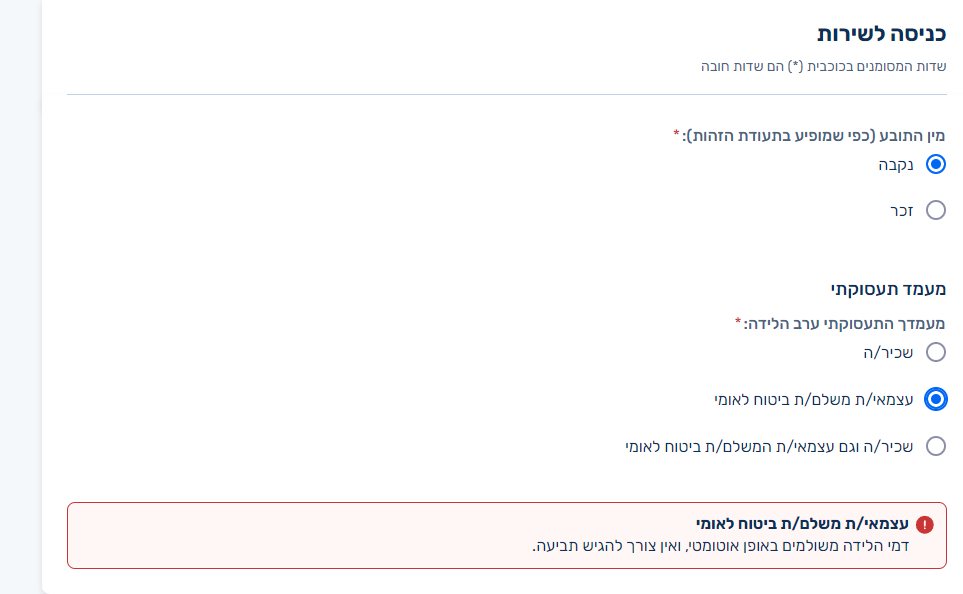Click the נקבה label text
The image size is (963, 594).
pyautogui.click(x=897, y=165)
